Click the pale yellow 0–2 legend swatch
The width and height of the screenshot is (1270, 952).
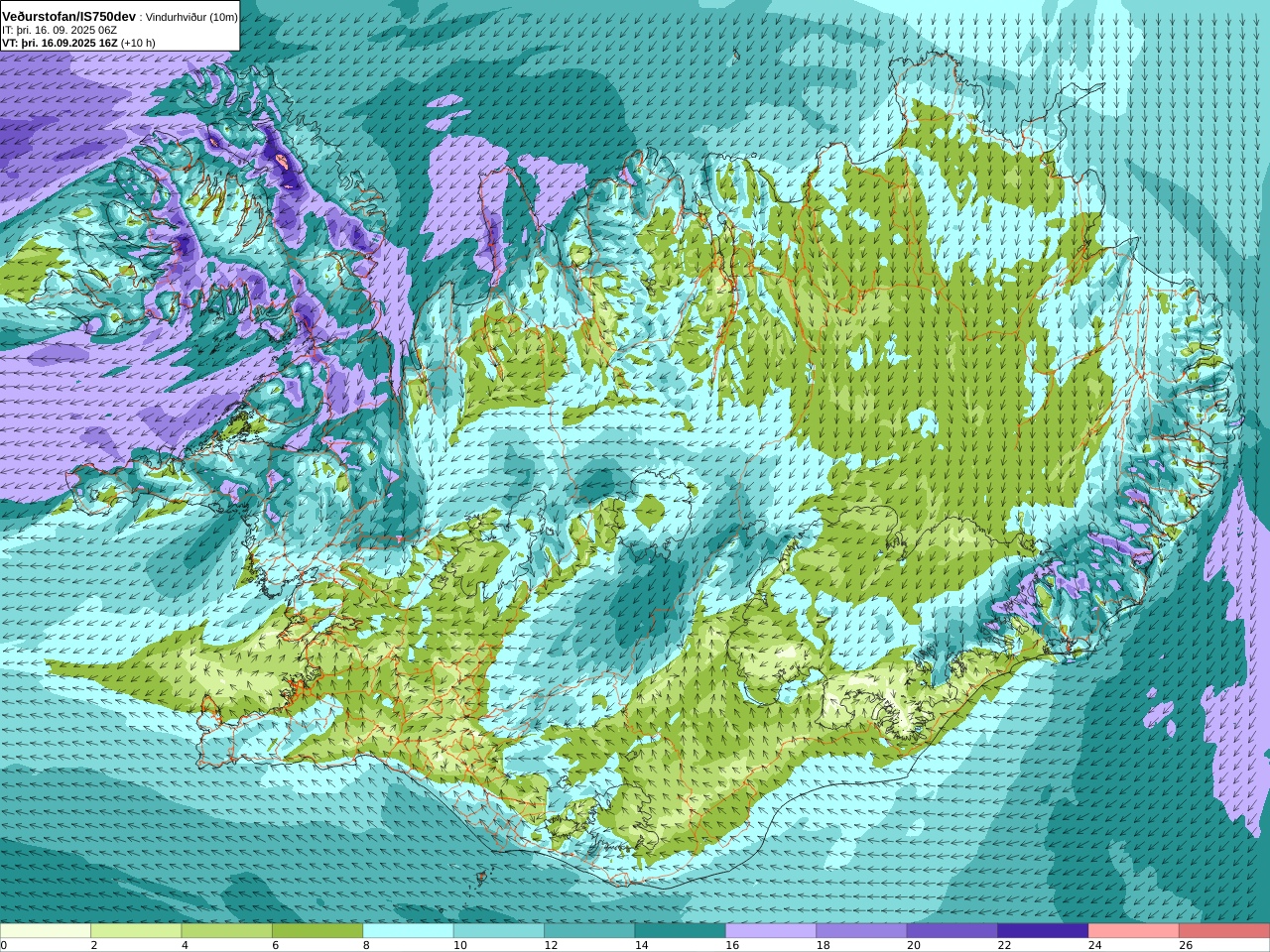pyautogui.click(x=46, y=931)
